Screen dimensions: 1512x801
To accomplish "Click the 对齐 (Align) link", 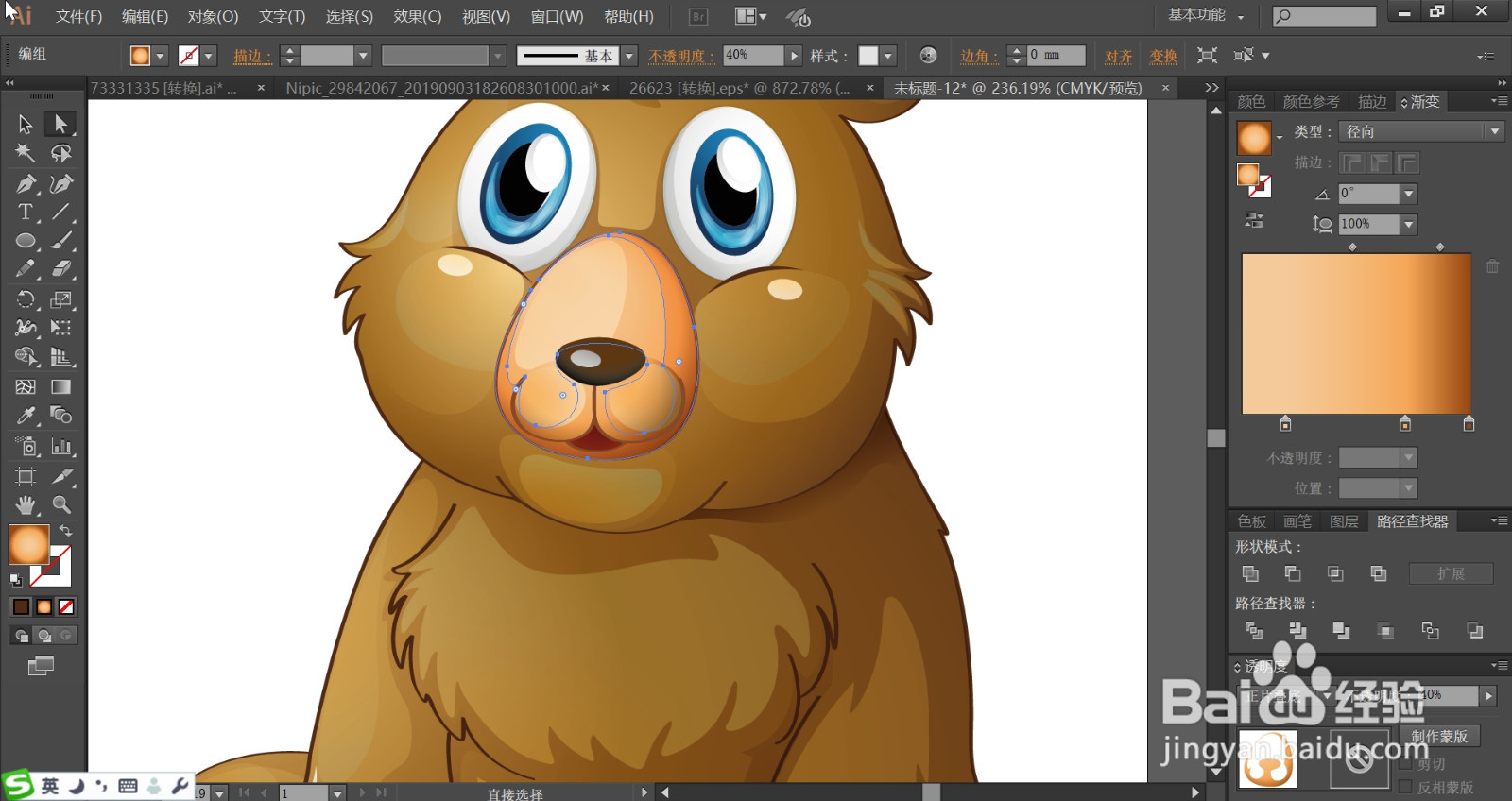I will [x=1119, y=56].
